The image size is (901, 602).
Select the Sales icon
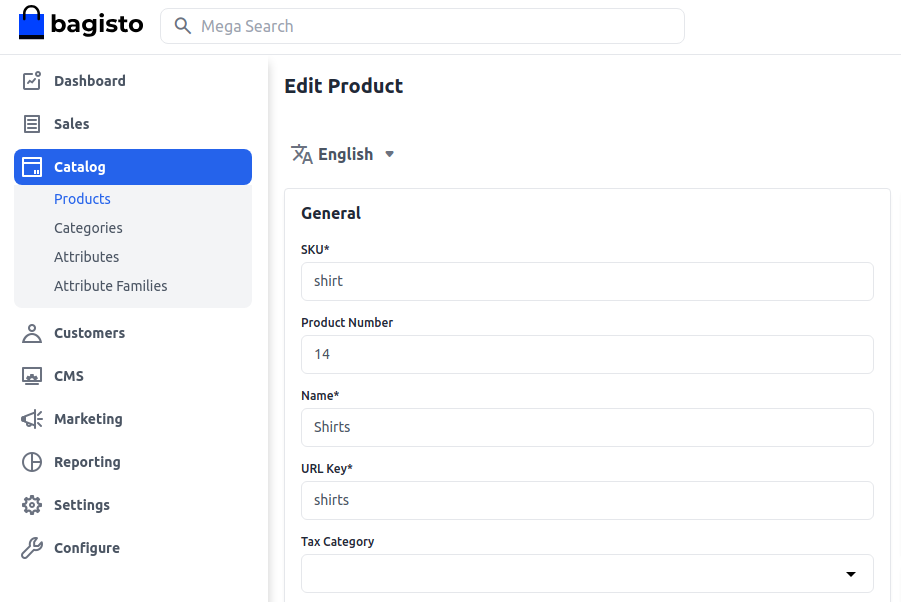point(31,123)
